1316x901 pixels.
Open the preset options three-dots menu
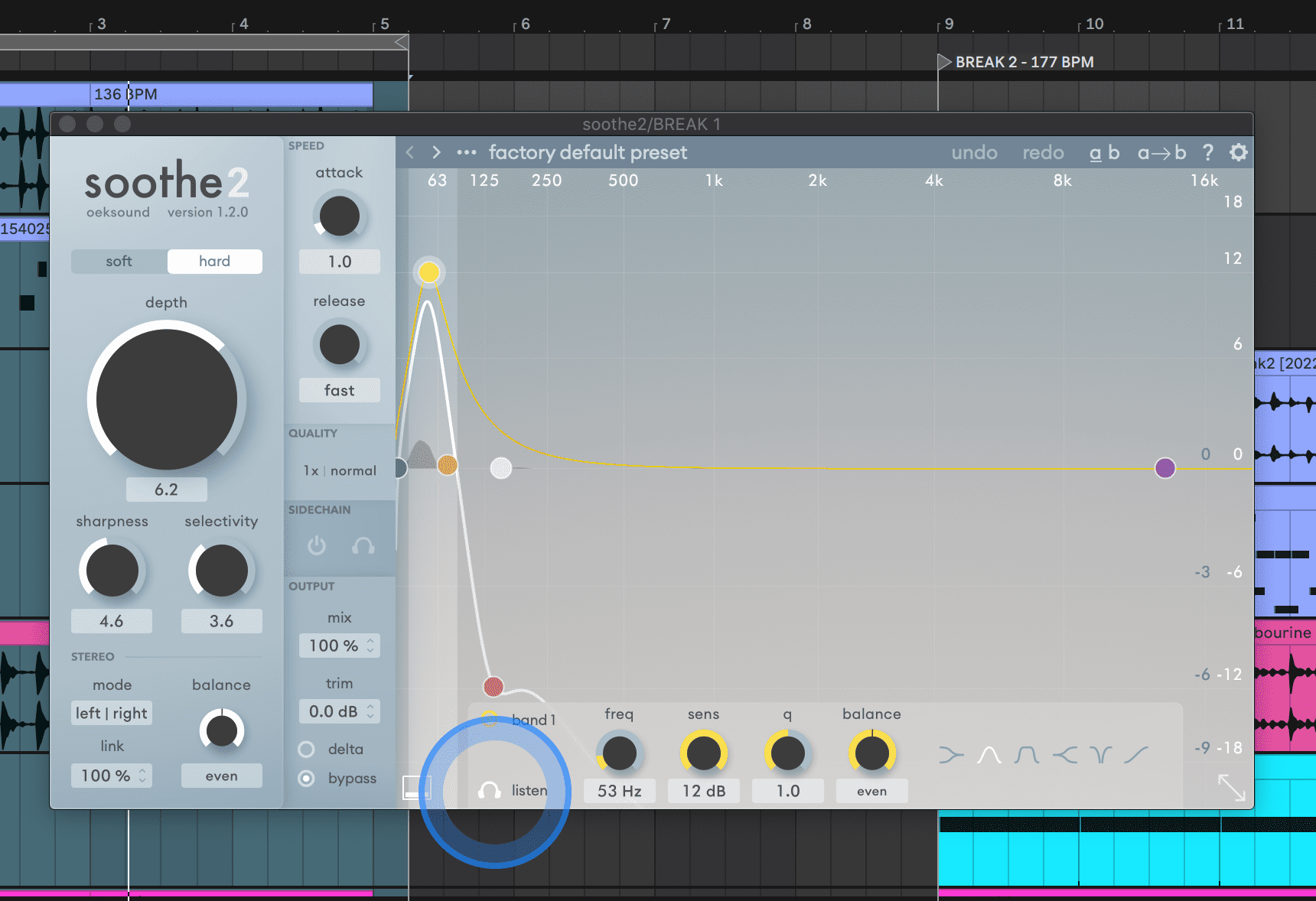pyautogui.click(x=466, y=152)
